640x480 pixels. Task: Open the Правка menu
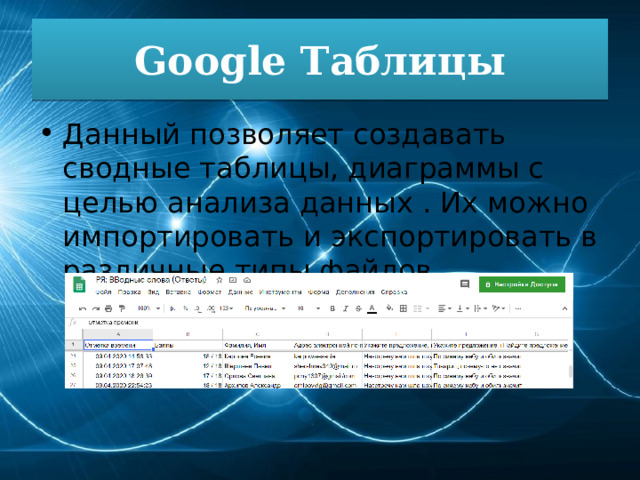point(129,292)
